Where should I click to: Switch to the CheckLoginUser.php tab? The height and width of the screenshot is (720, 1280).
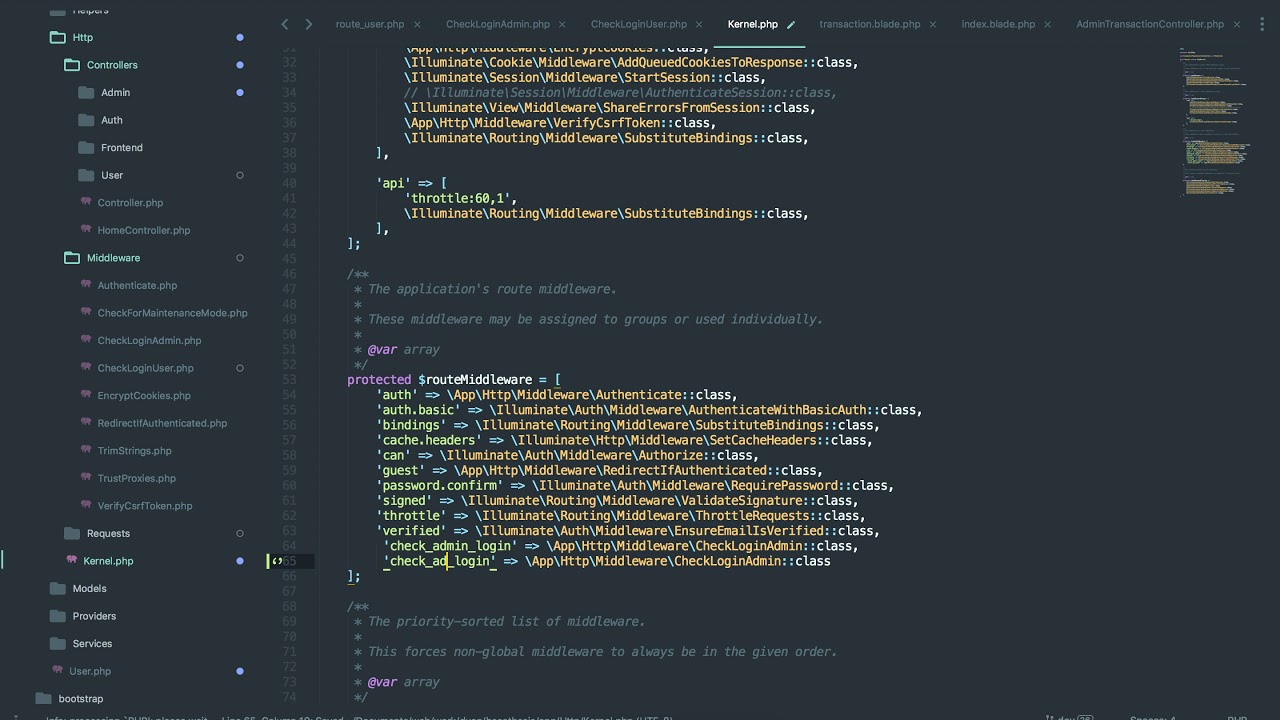pos(638,24)
